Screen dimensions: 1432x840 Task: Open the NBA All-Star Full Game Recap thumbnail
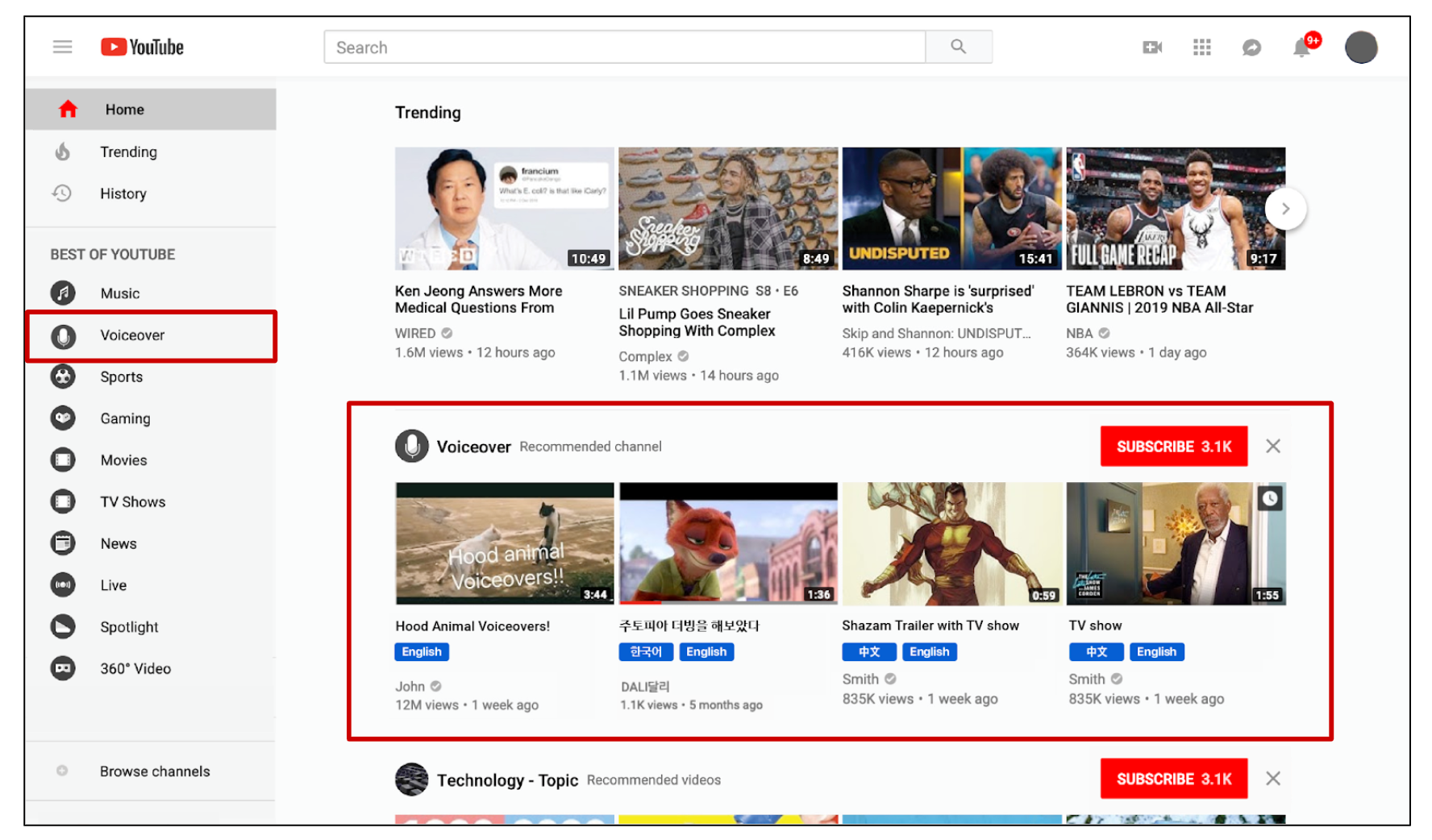coord(1176,209)
